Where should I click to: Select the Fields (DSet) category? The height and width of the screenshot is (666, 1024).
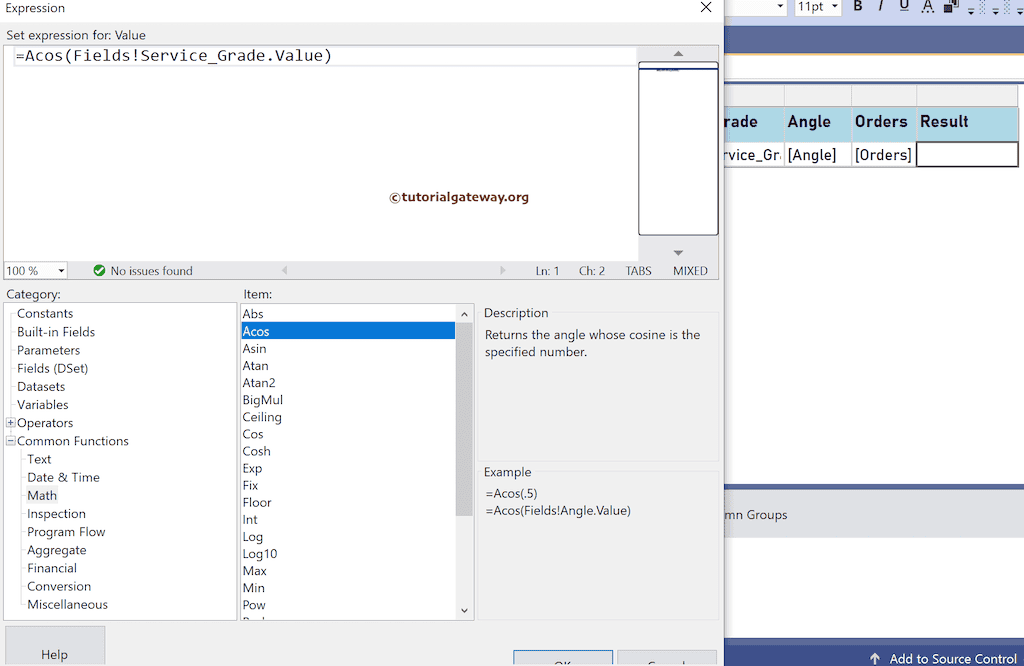(52, 368)
